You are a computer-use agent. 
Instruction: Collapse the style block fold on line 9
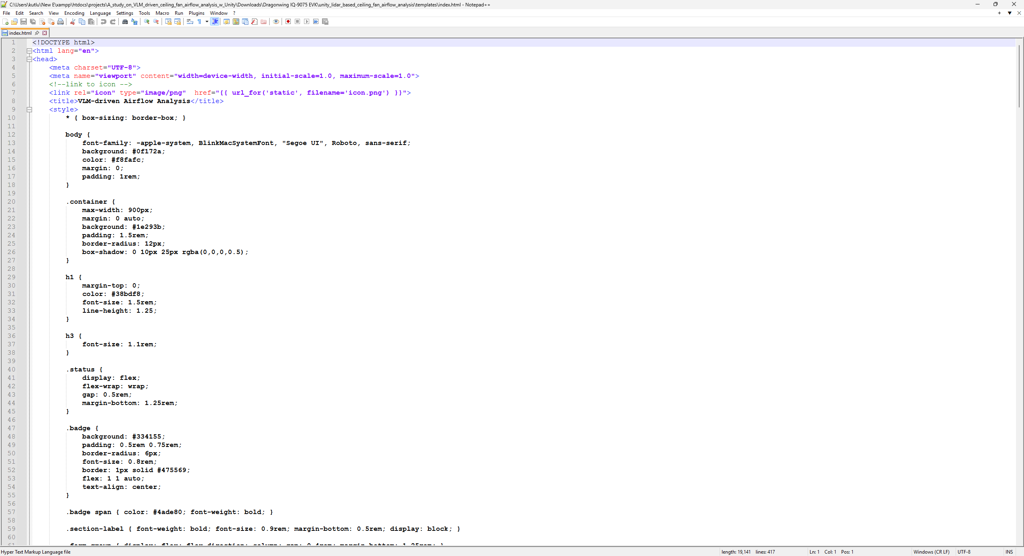pyautogui.click(x=29, y=110)
